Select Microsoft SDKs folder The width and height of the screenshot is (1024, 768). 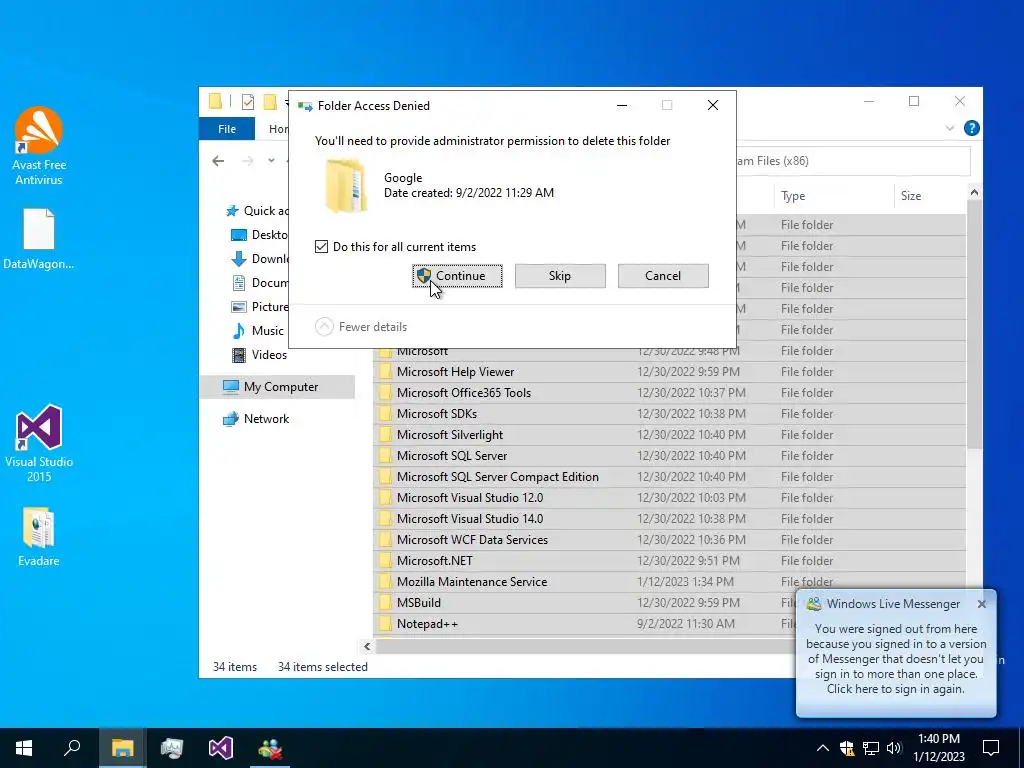point(669,413)
